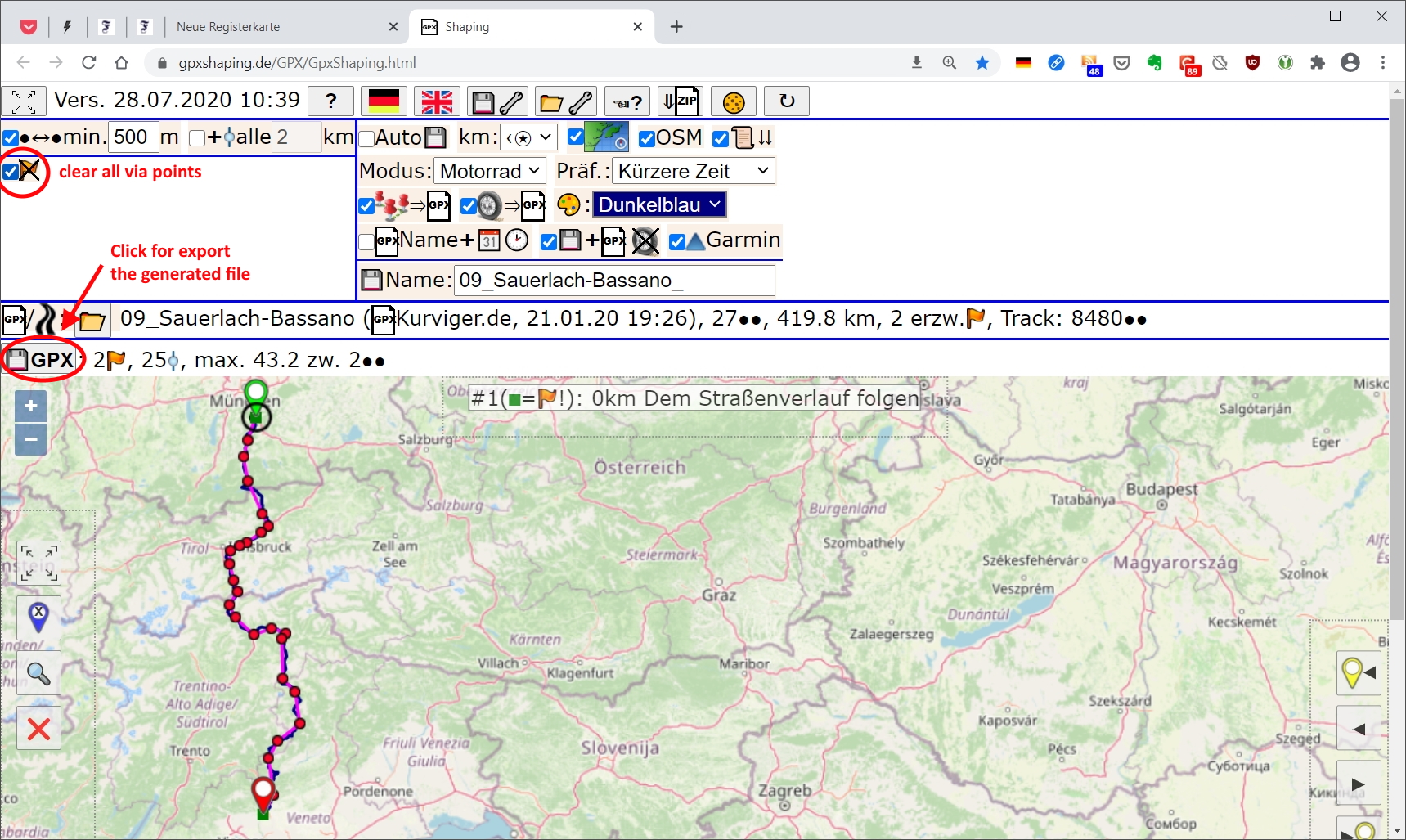Click the pointing hand help button

coord(627,101)
